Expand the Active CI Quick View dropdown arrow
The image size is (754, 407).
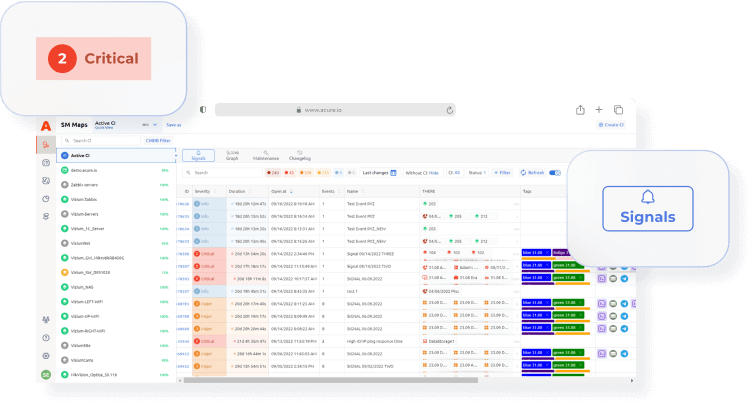[155, 125]
